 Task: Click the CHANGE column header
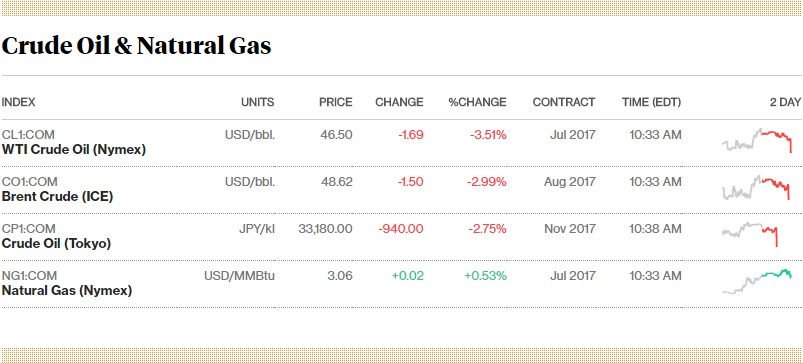tap(399, 102)
